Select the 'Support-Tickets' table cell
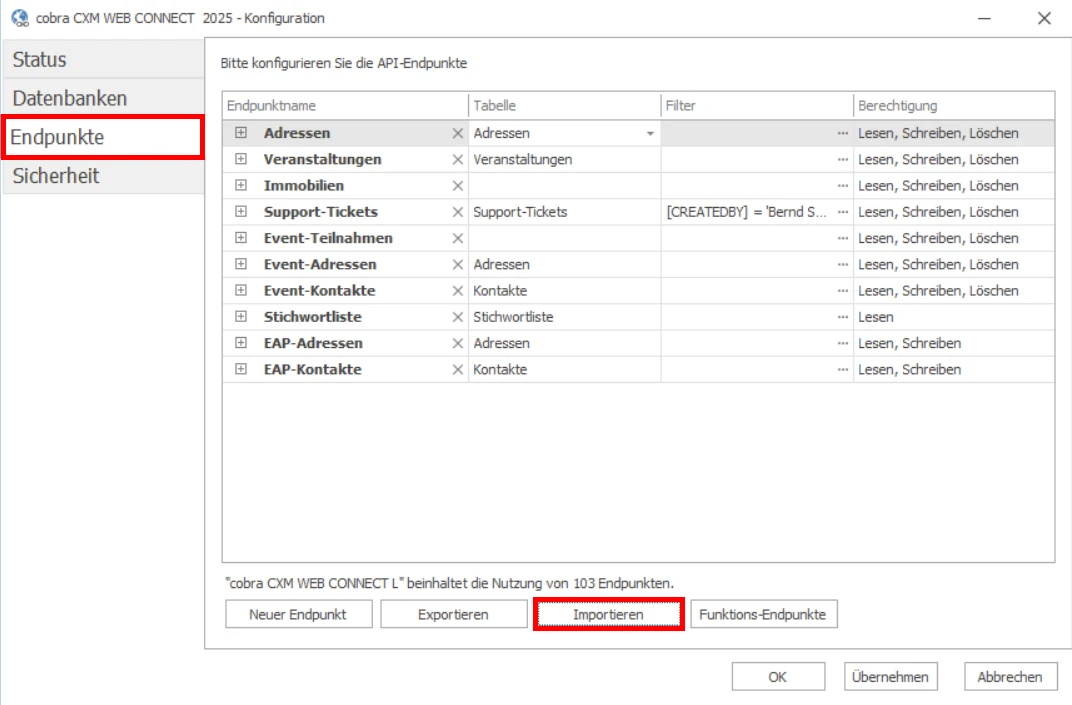The height and width of the screenshot is (705, 1072). pyautogui.click(x=565, y=212)
